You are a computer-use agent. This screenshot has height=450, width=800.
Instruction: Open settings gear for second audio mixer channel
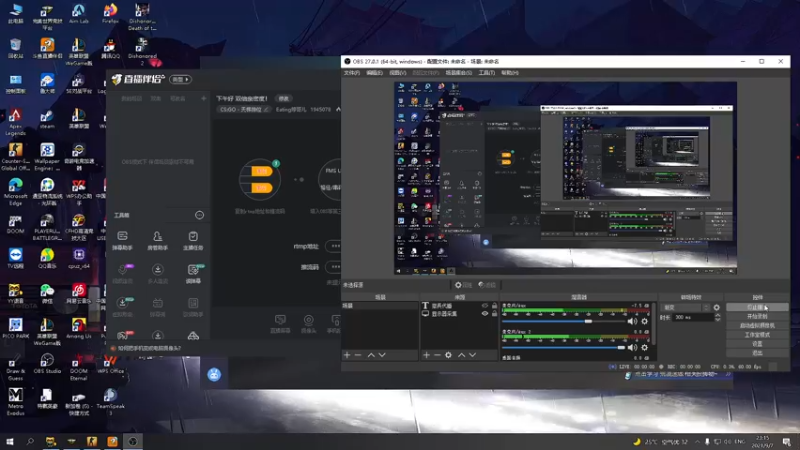pos(644,347)
